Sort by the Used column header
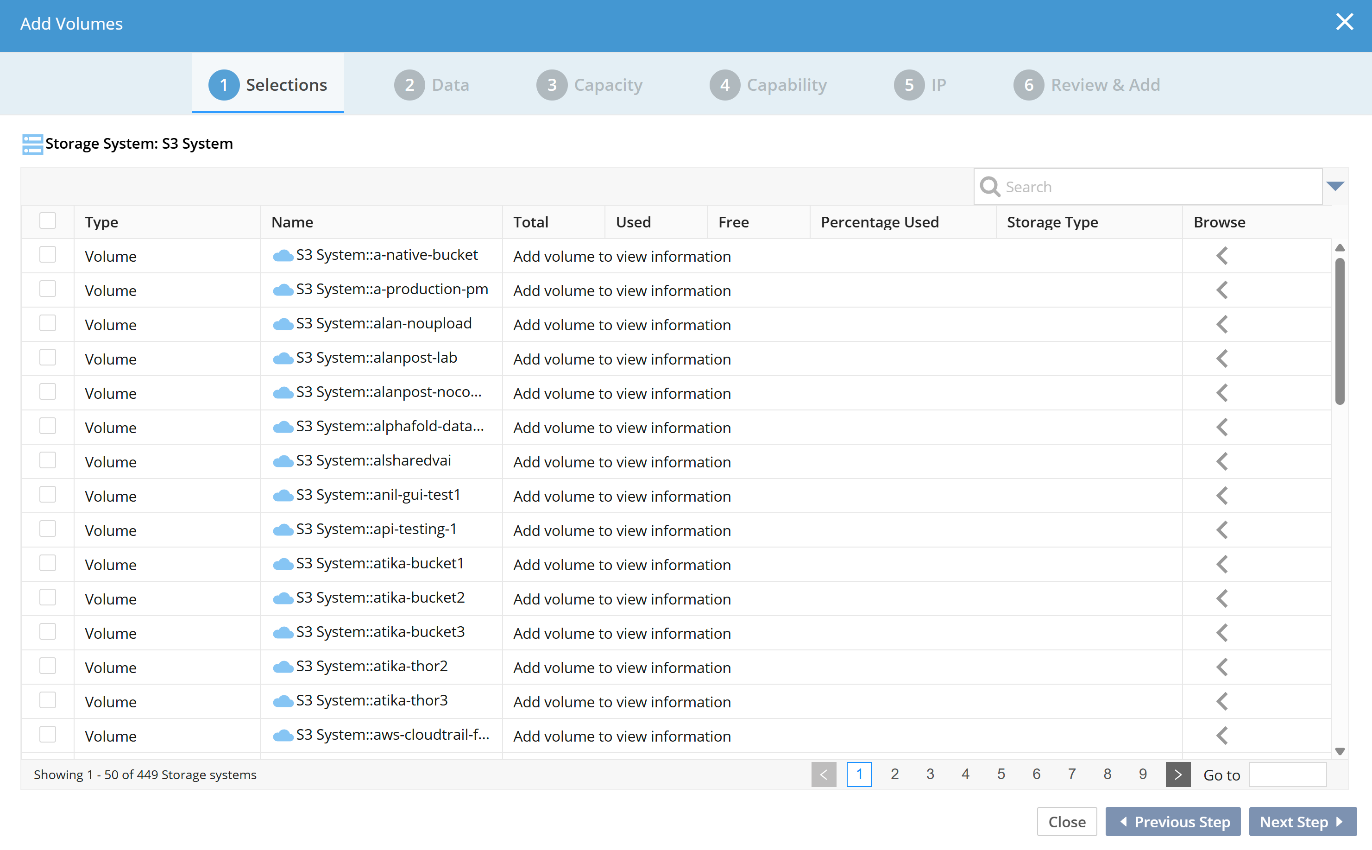Screen dimensions: 1372x850 click(x=656, y=222)
